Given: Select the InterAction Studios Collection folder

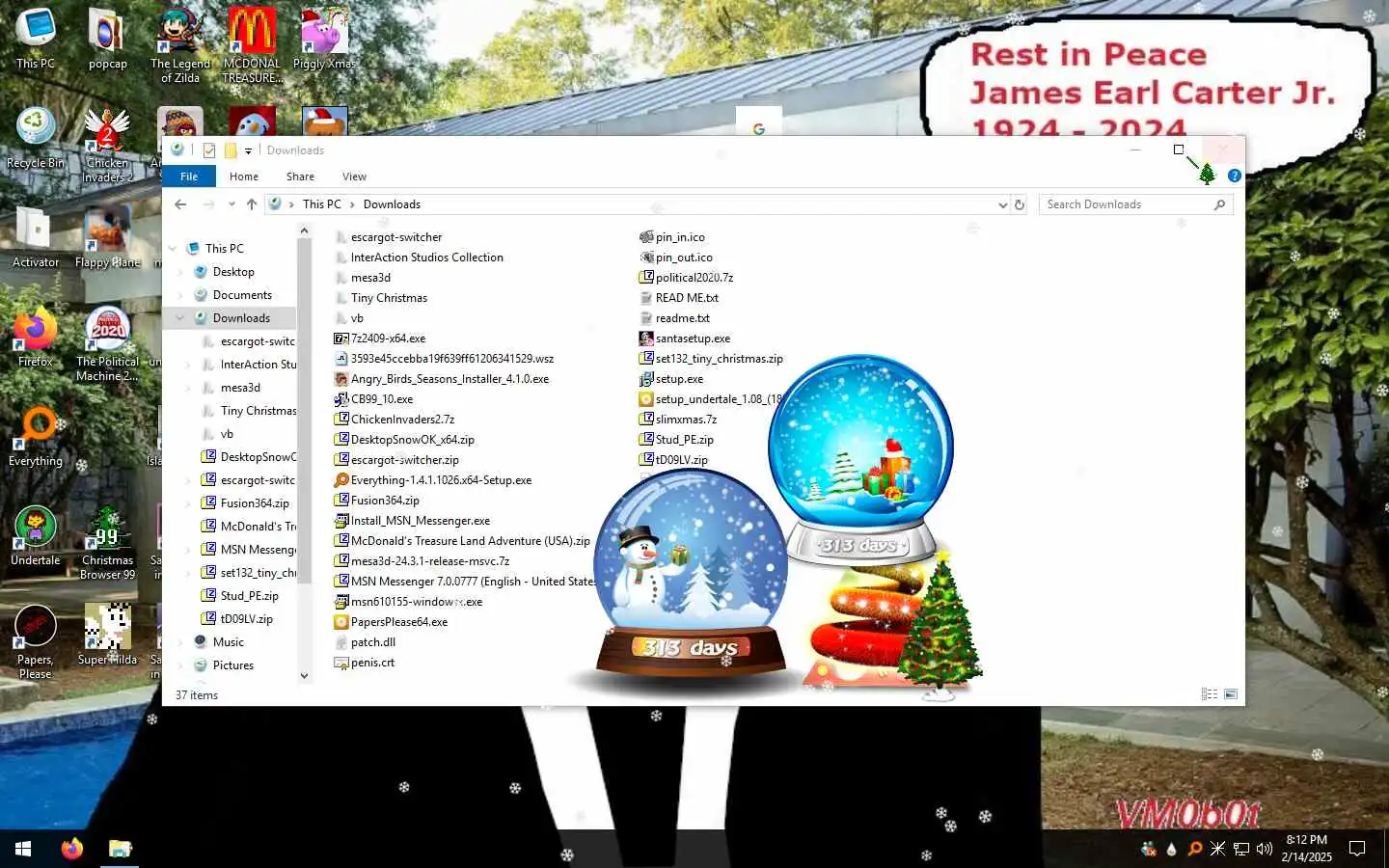Looking at the screenshot, I should point(419,258).
